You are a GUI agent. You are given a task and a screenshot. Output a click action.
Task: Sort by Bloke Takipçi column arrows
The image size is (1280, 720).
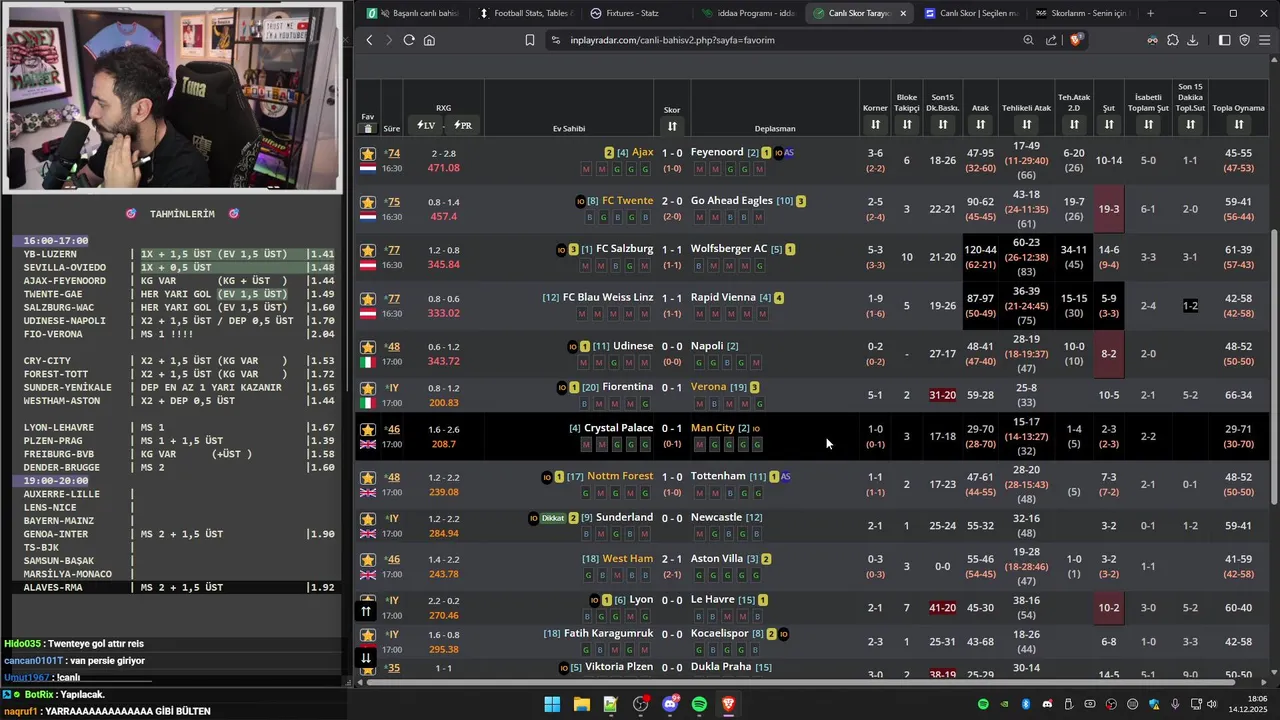point(907,125)
